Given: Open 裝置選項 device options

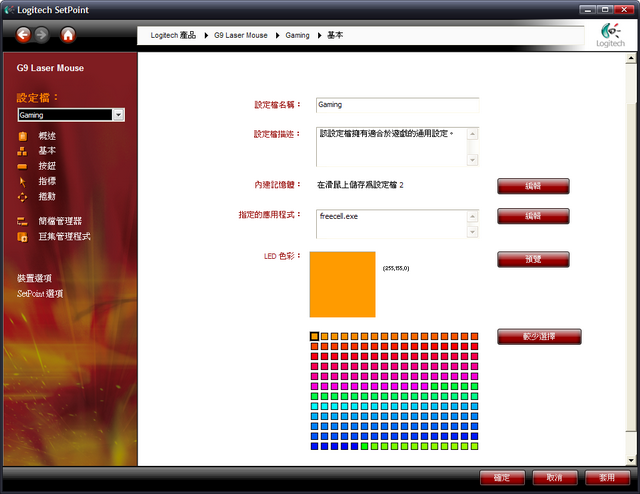Looking at the screenshot, I should (x=34, y=278).
